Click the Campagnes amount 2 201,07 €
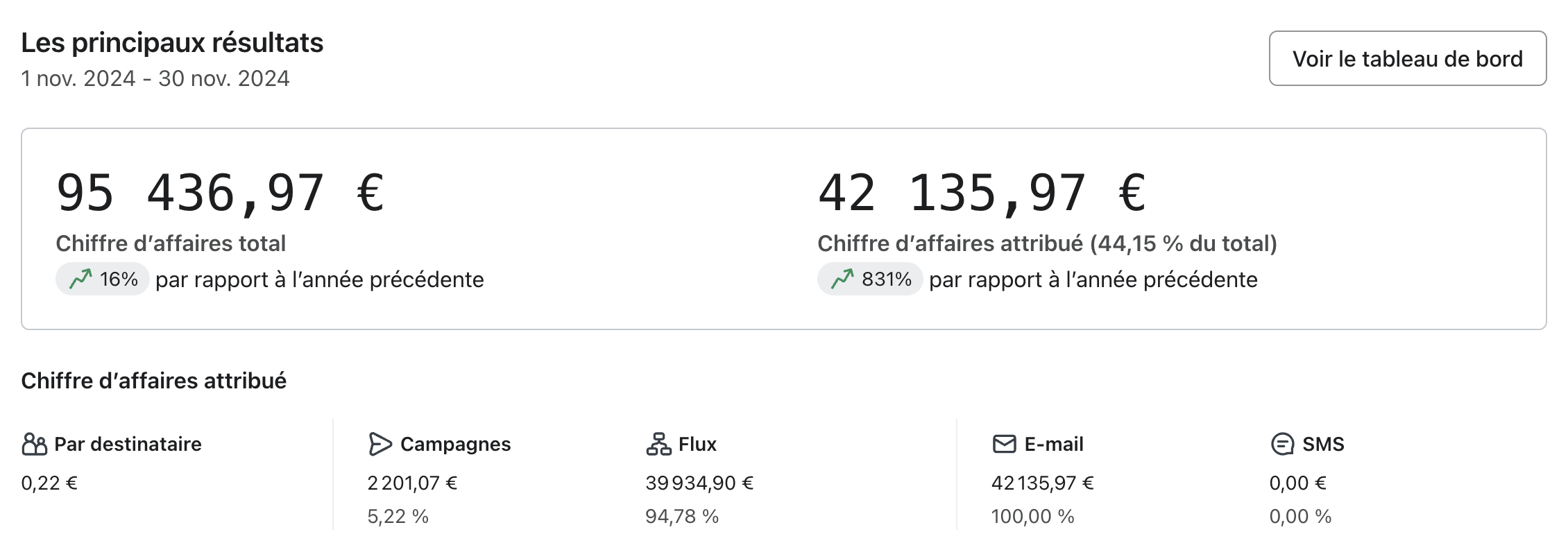This screenshot has width=1568, height=559. tap(412, 483)
